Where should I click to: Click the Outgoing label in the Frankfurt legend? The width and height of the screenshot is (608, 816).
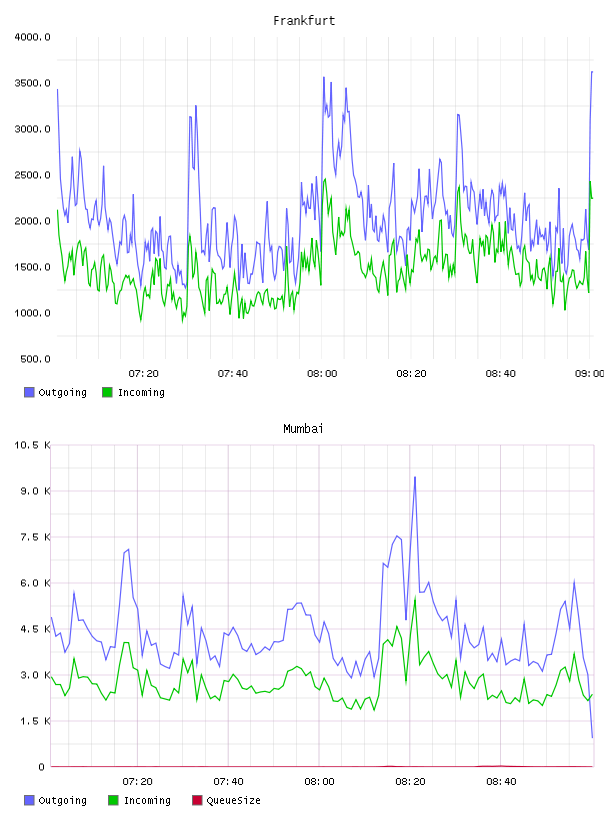click(62, 392)
